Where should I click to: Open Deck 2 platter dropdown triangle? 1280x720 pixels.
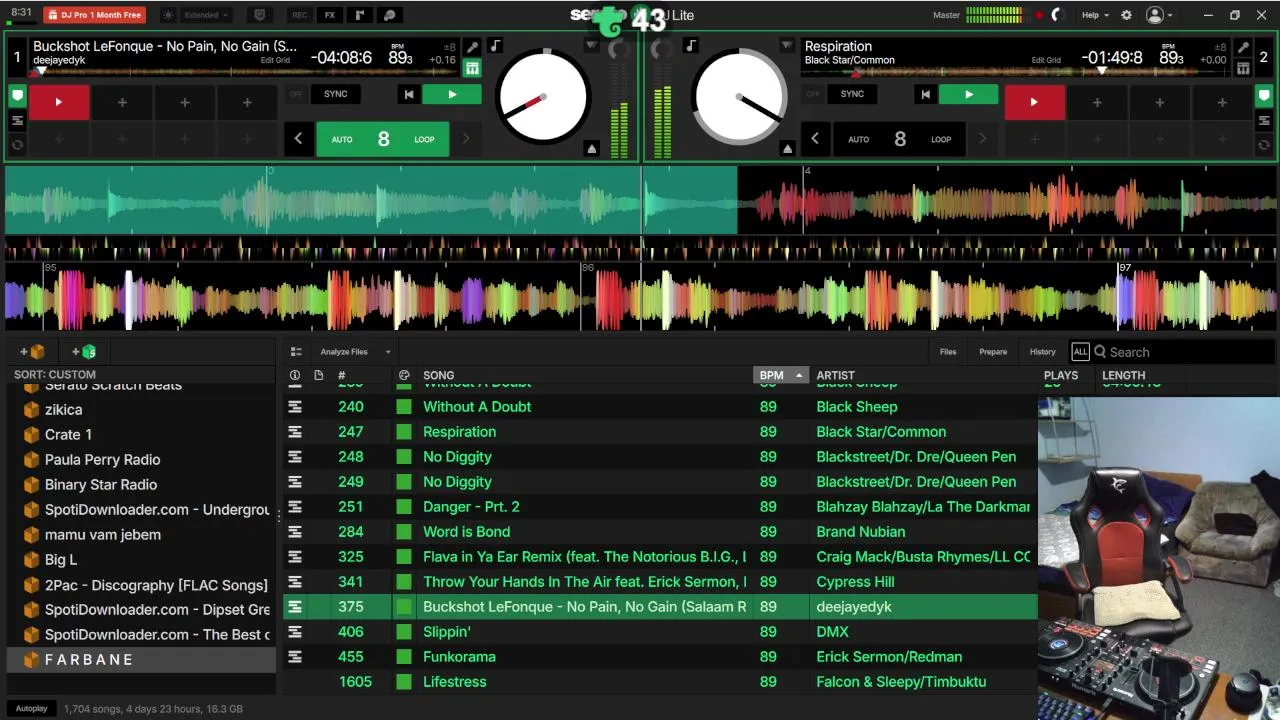[787, 46]
